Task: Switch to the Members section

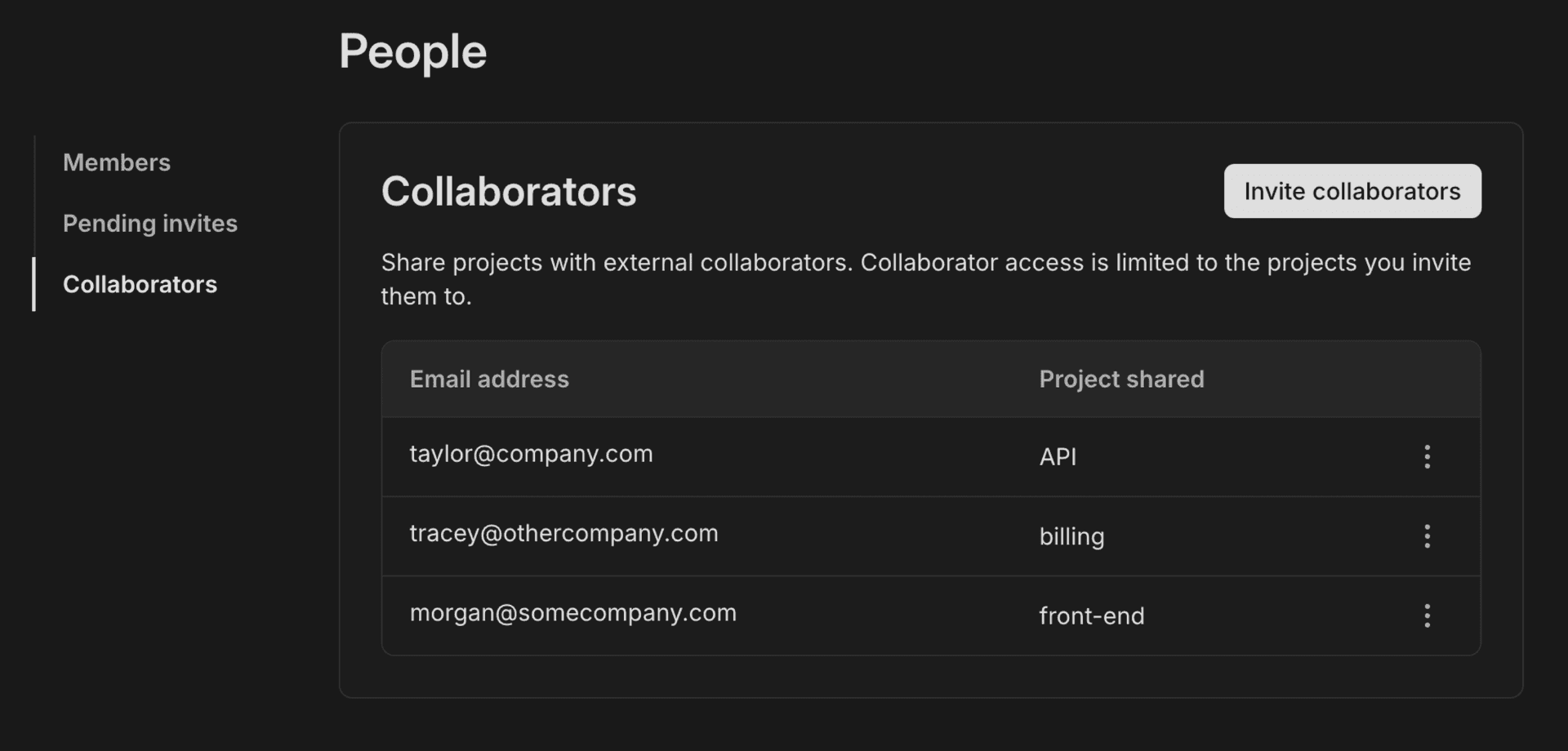Action: coord(117,162)
